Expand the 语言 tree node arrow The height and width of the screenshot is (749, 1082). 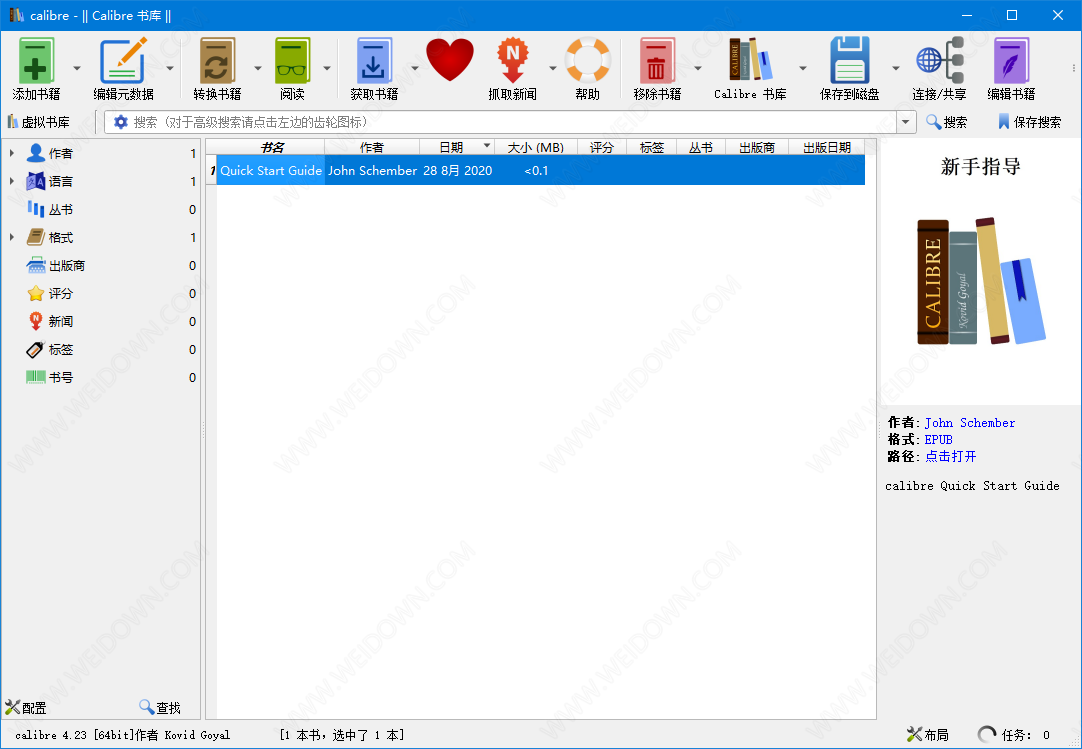(12, 182)
